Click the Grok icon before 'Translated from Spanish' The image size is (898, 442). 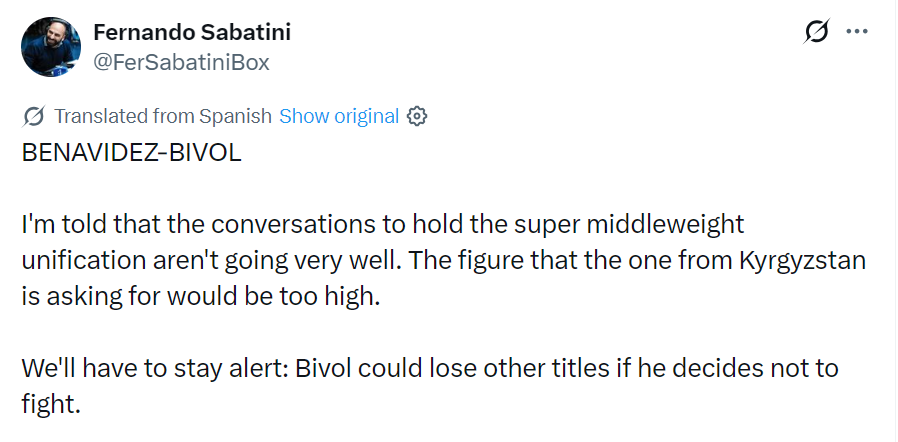(34, 116)
